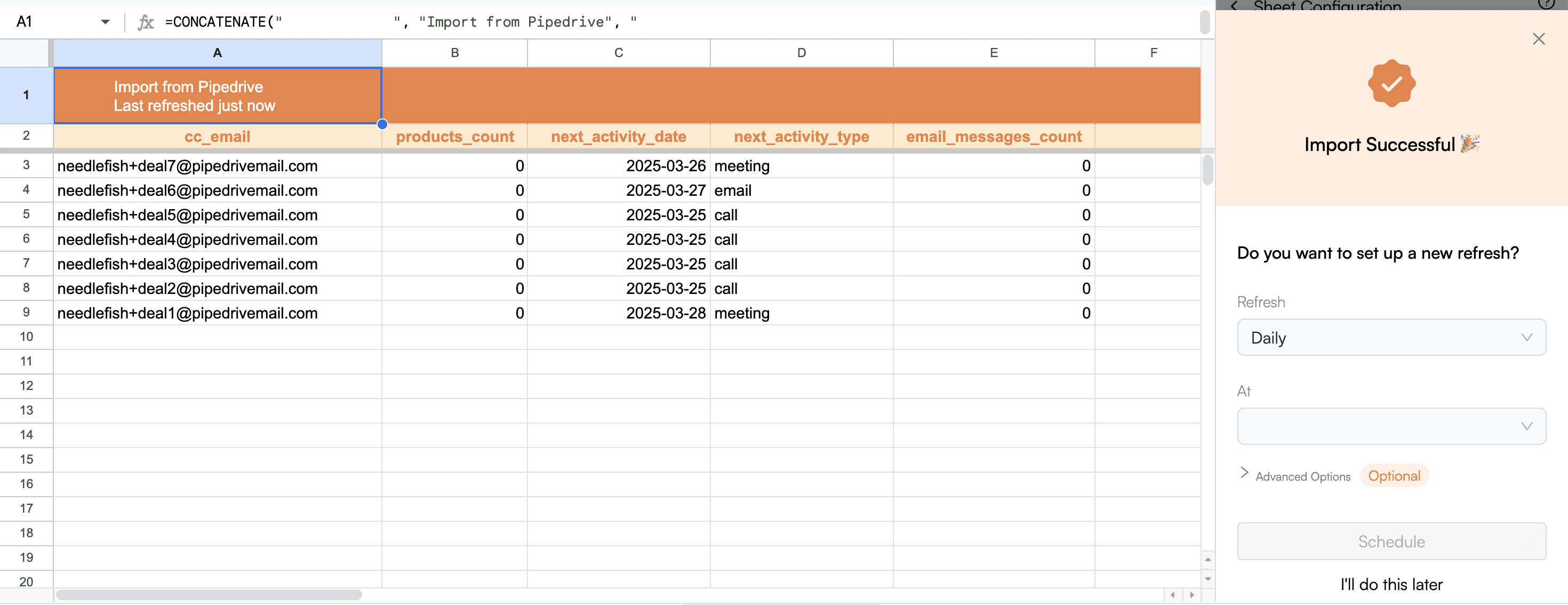Viewport: 1568px width, 605px height.
Task: Select row 10 header
Action: pos(26,337)
